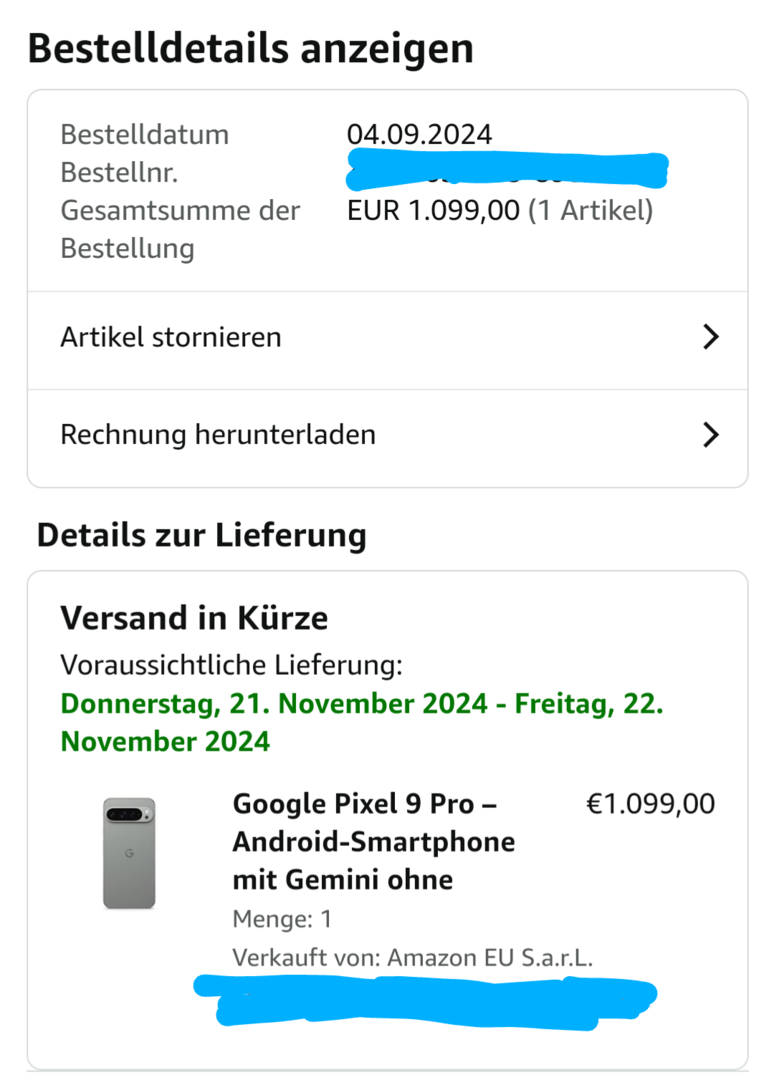Open the Google Pixel 9 Pro thumbnail
The width and height of the screenshot is (774, 1080).
(x=129, y=853)
